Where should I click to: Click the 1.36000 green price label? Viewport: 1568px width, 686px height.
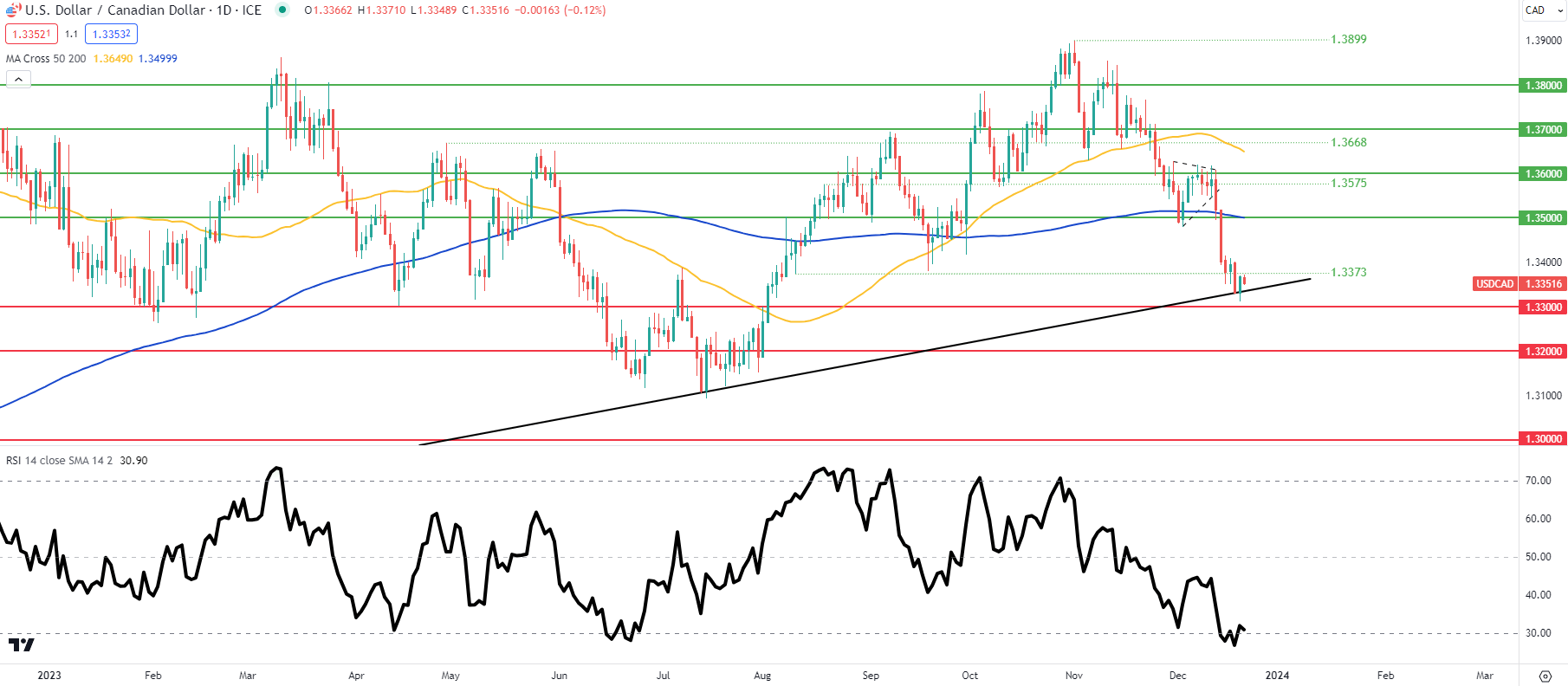point(1543,174)
